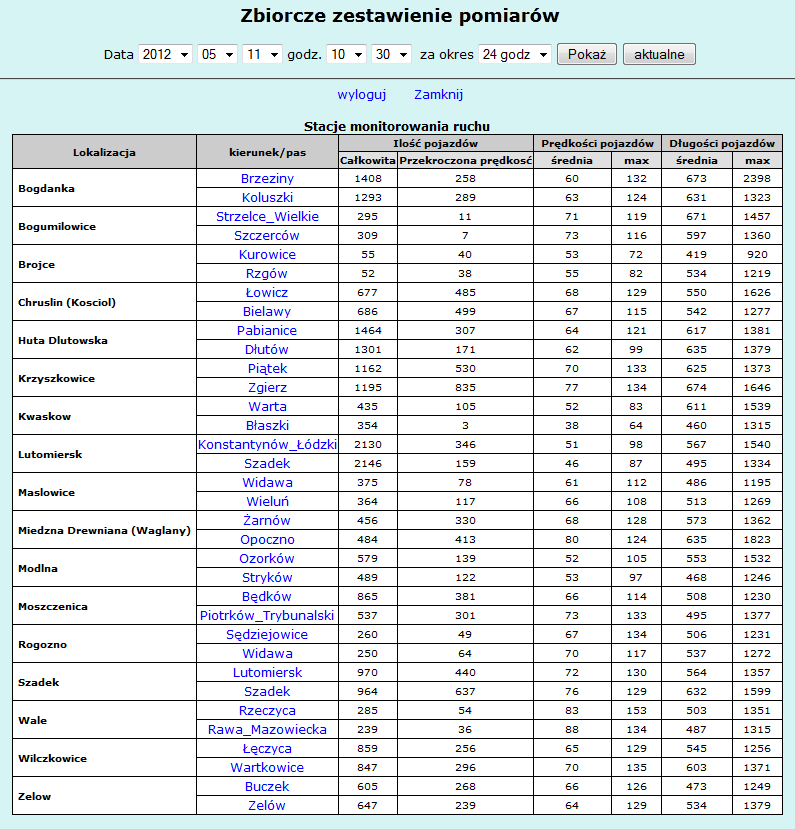The image size is (795, 829).
Task: Open the Konstantynów_Łódzki link
Action: click(x=267, y=445)
